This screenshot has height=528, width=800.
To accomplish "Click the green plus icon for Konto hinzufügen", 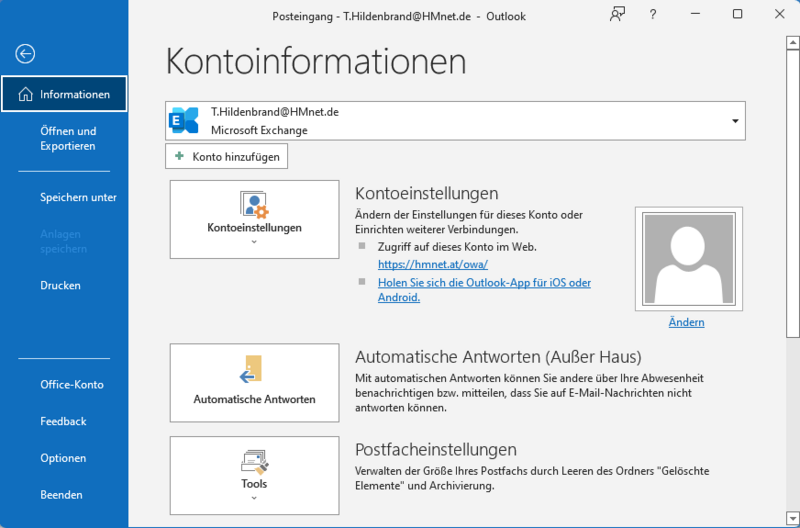I will [179, 156].
